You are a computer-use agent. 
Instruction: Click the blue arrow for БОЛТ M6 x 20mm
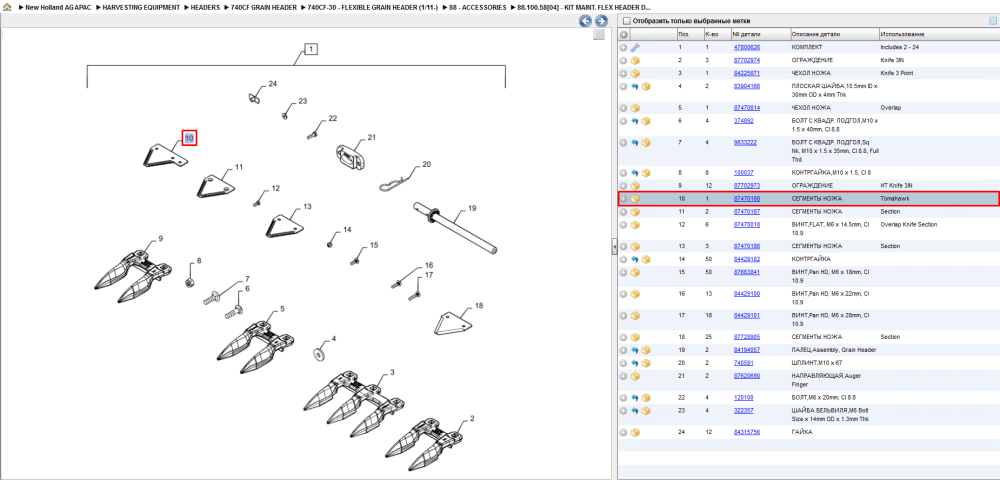pos(635,398)
